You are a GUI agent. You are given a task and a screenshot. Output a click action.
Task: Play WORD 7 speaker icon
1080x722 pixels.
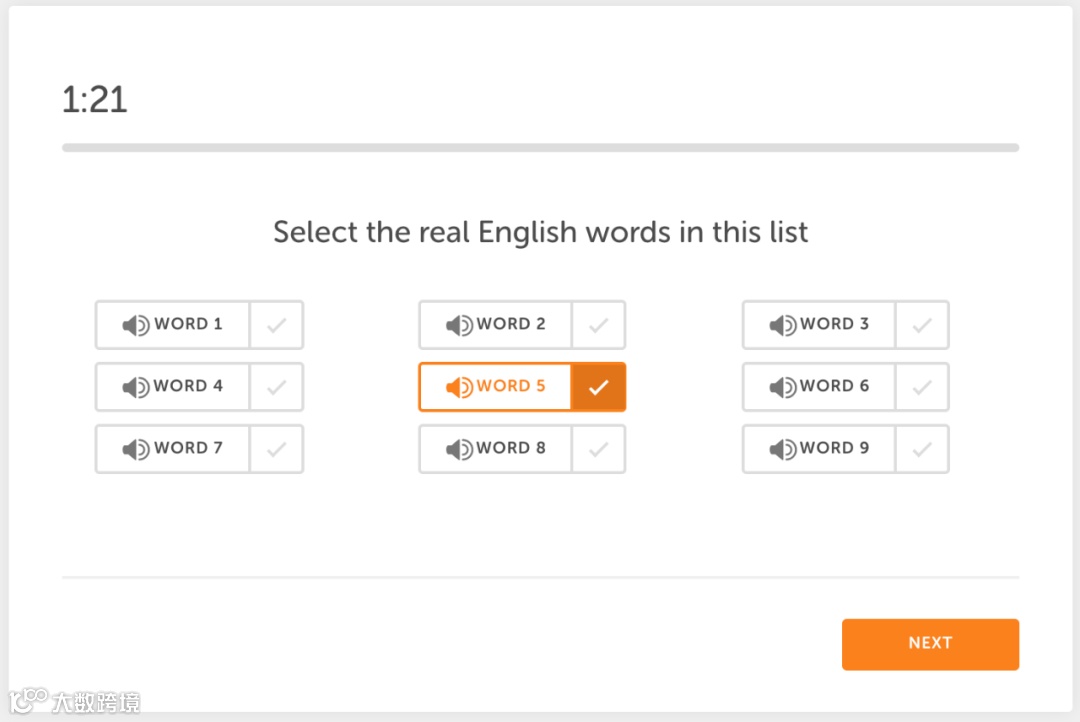pyautogui.click(x=135, y=449)
